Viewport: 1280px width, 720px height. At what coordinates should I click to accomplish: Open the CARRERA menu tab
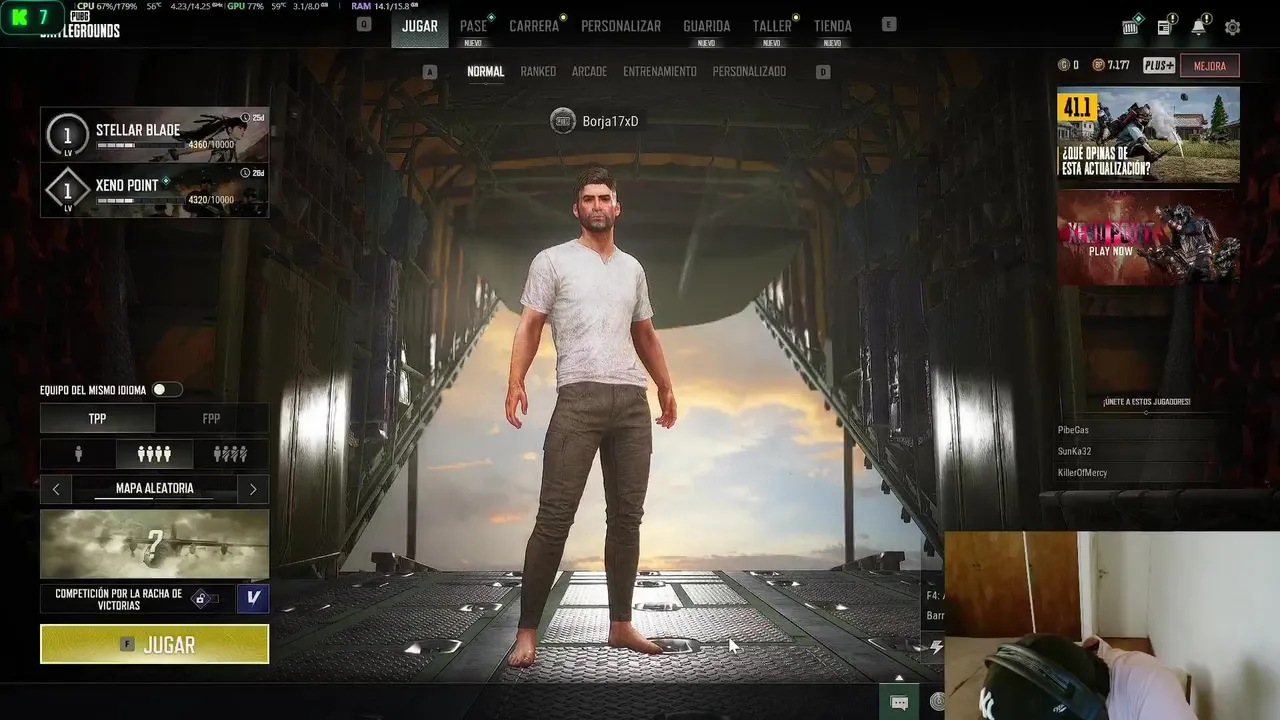pos(534,26)
